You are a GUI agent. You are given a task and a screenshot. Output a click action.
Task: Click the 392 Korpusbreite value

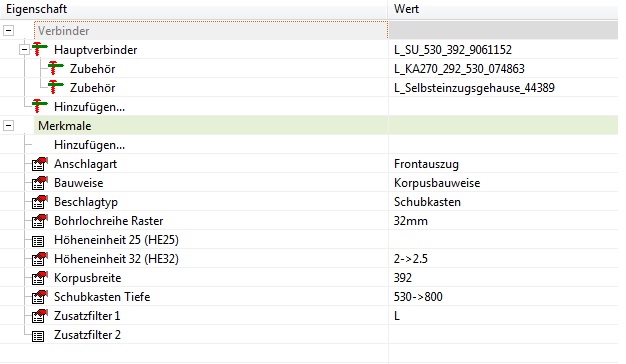pyautogui.click(x=402, y=278)
